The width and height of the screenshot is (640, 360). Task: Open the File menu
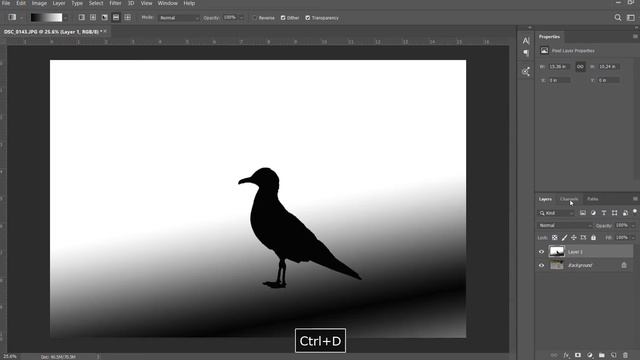click(x=6, y=3)
